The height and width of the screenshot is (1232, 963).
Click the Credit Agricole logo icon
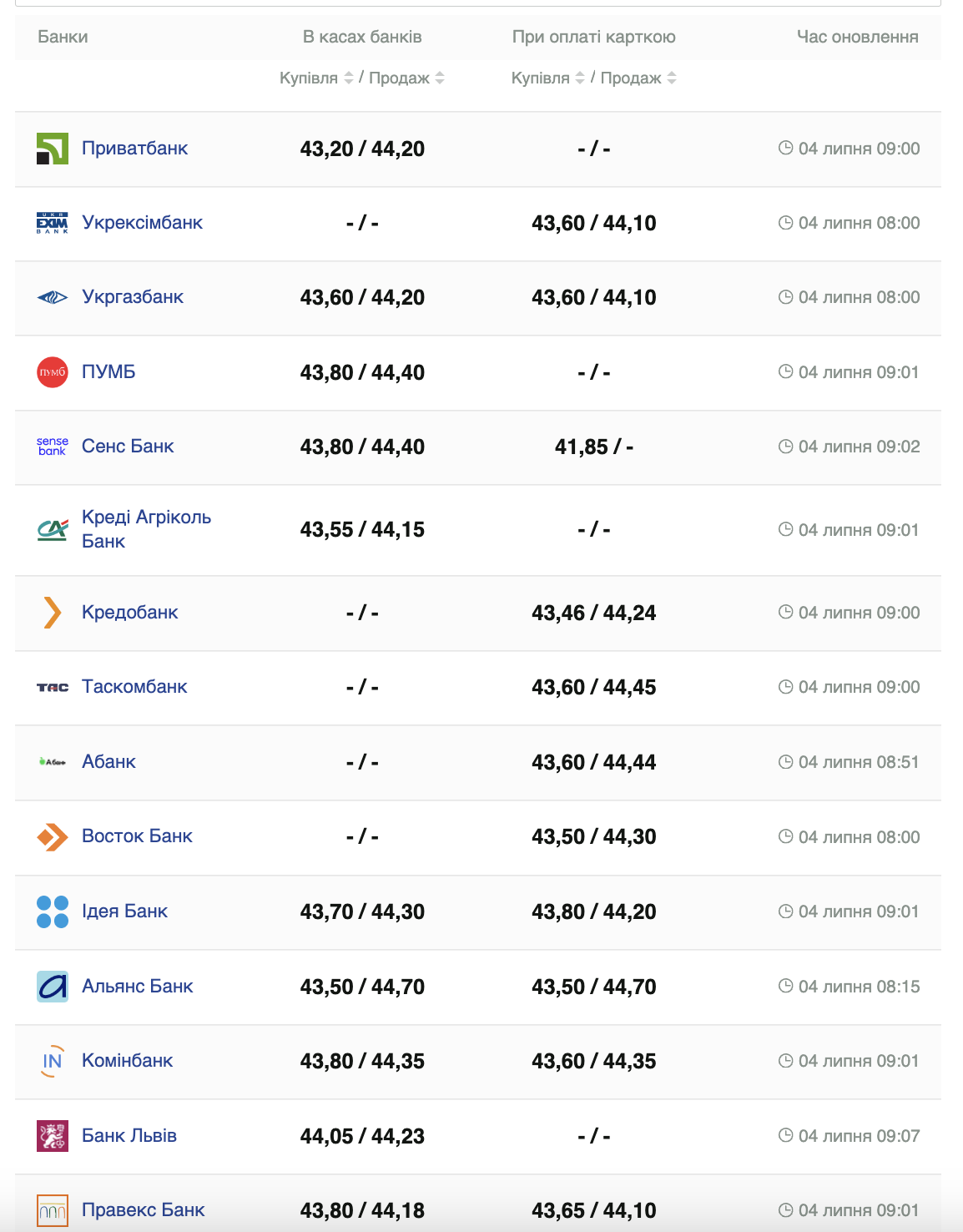[53, 529]
